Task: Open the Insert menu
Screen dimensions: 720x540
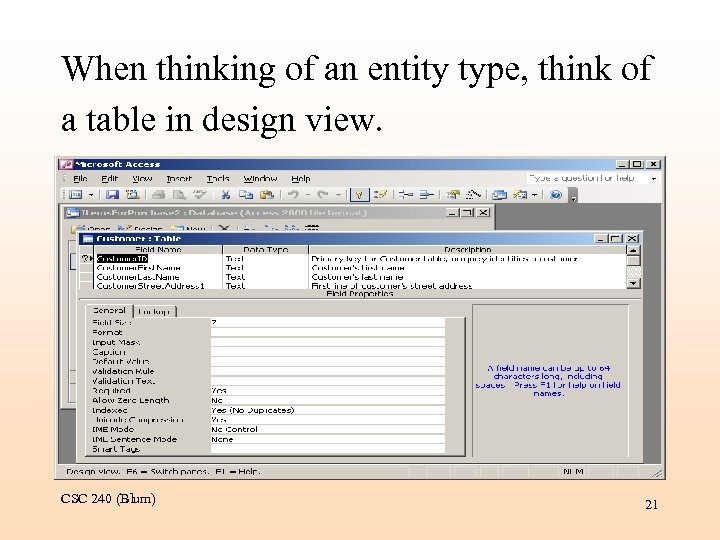Action: point(179,179)
